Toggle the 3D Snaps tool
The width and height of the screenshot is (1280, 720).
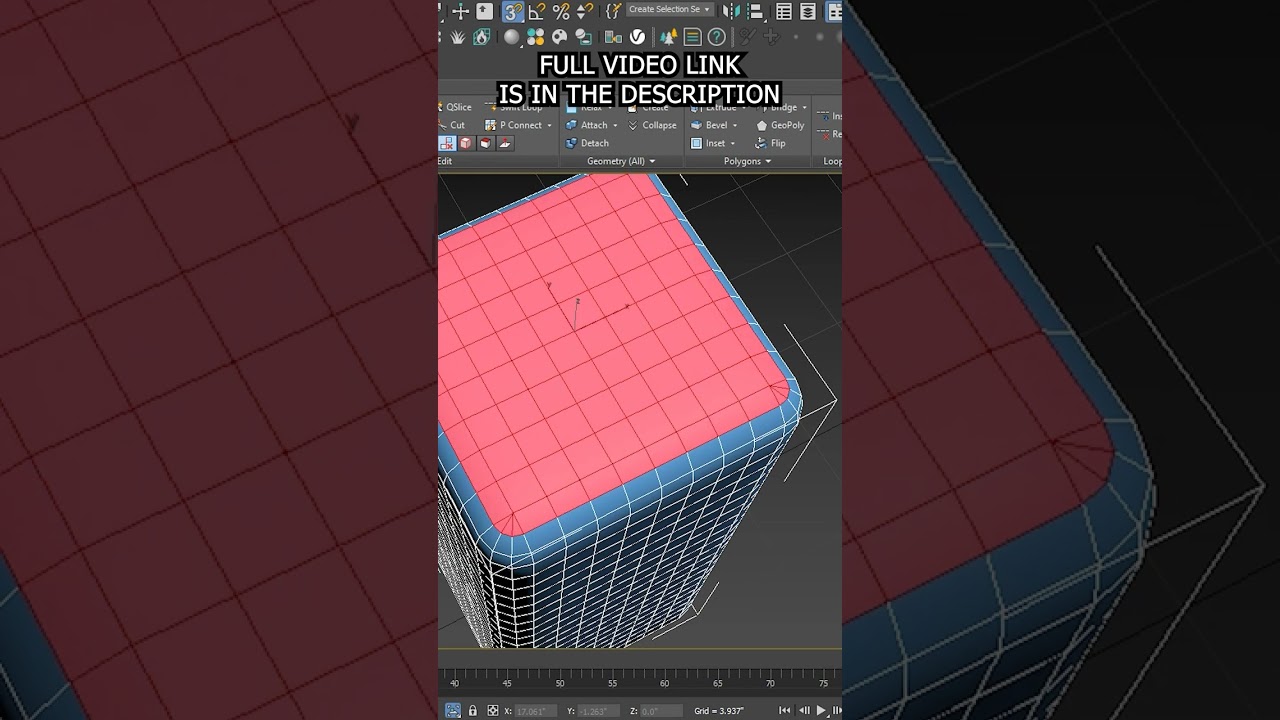513,11
